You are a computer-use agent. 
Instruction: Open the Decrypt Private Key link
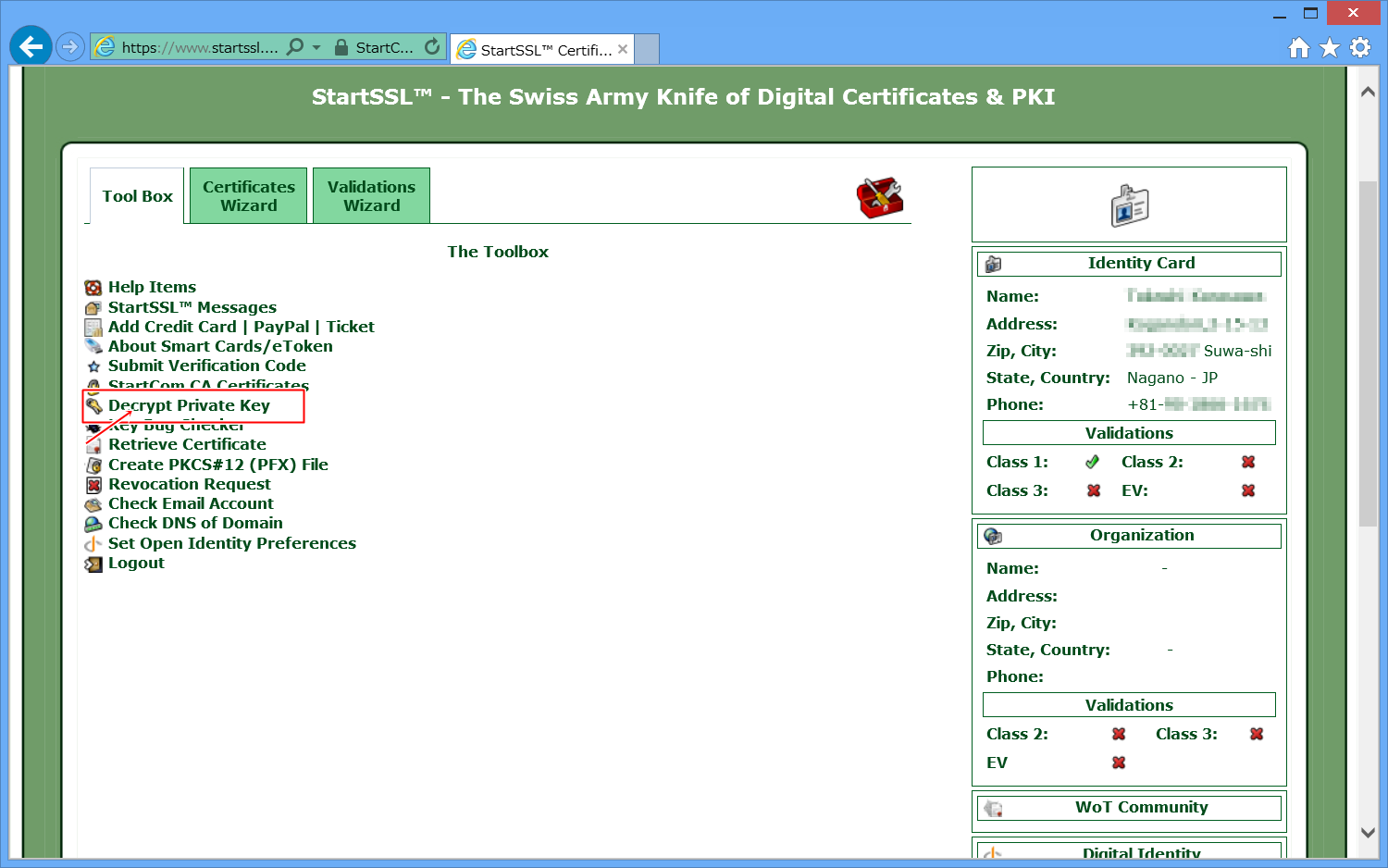(x=189, y=405)
